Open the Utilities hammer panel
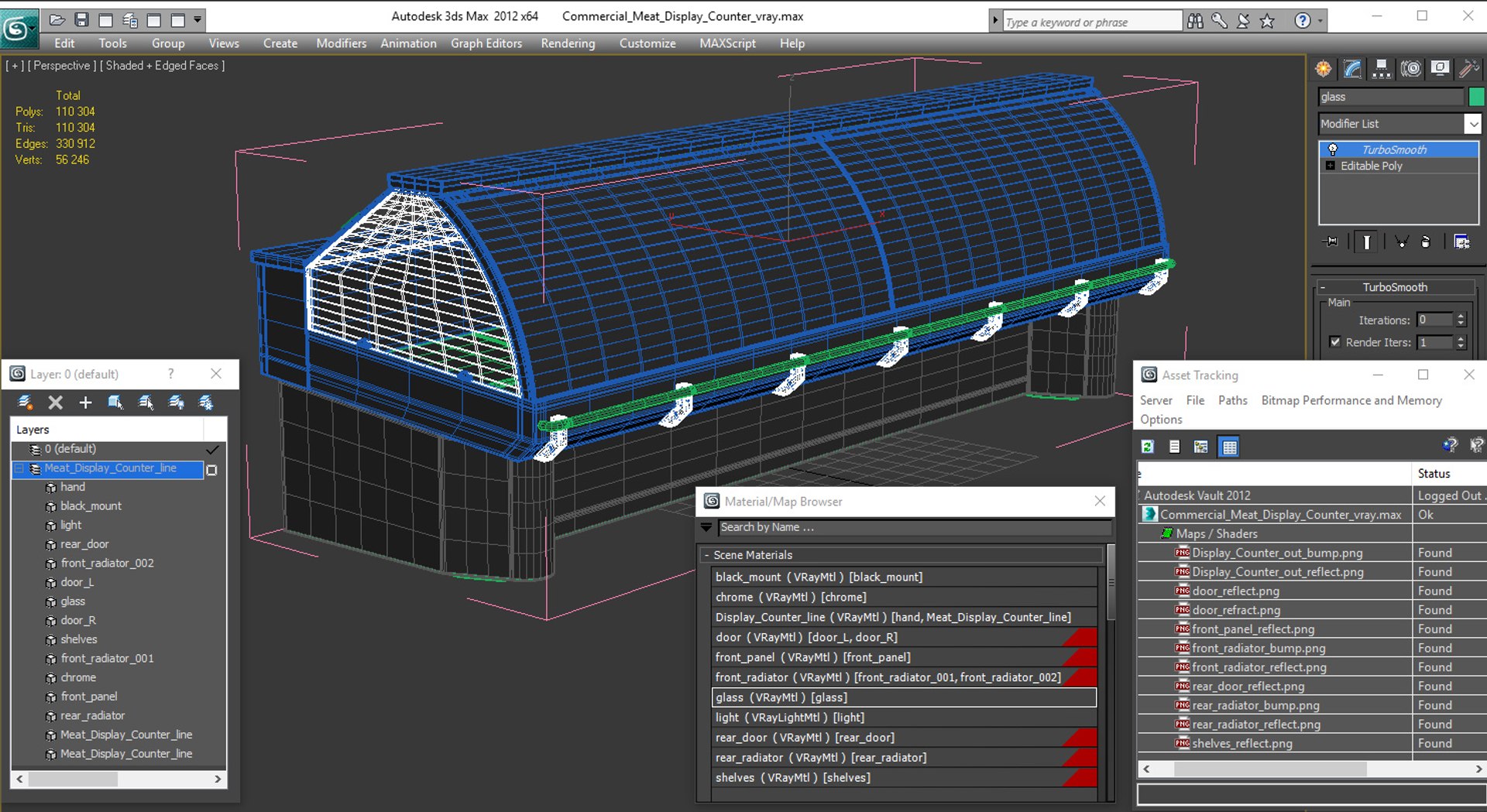1487x812 pixels. click(x=1468, y=69)
